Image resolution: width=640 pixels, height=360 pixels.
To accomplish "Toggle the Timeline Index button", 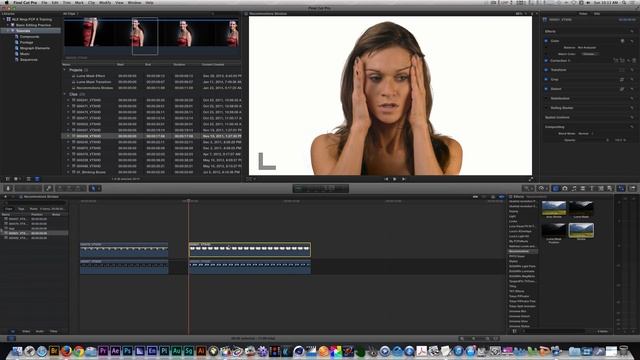I will (x=11, y=338).
